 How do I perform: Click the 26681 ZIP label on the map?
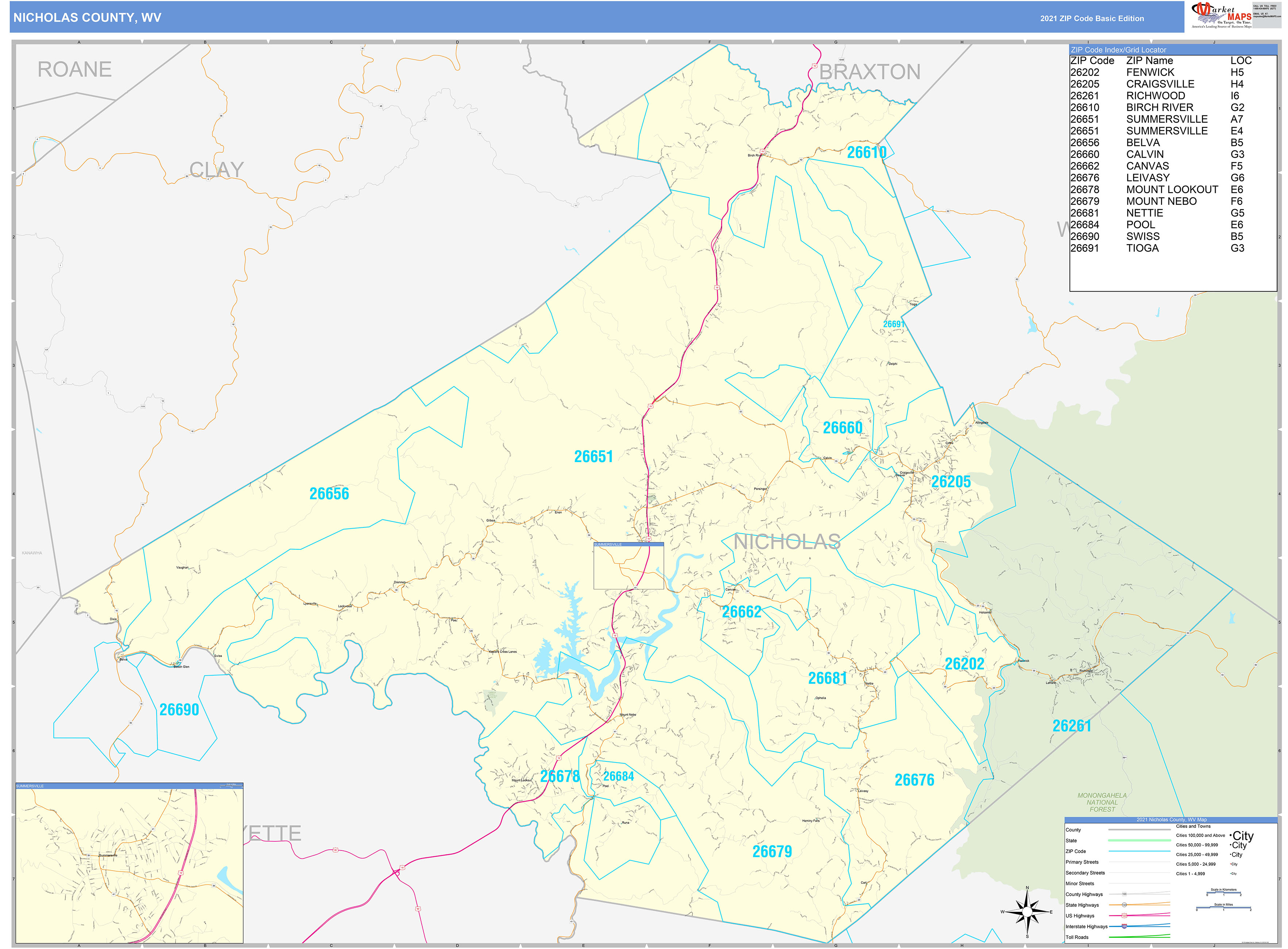pyautogui.click(x=828, y=679)
